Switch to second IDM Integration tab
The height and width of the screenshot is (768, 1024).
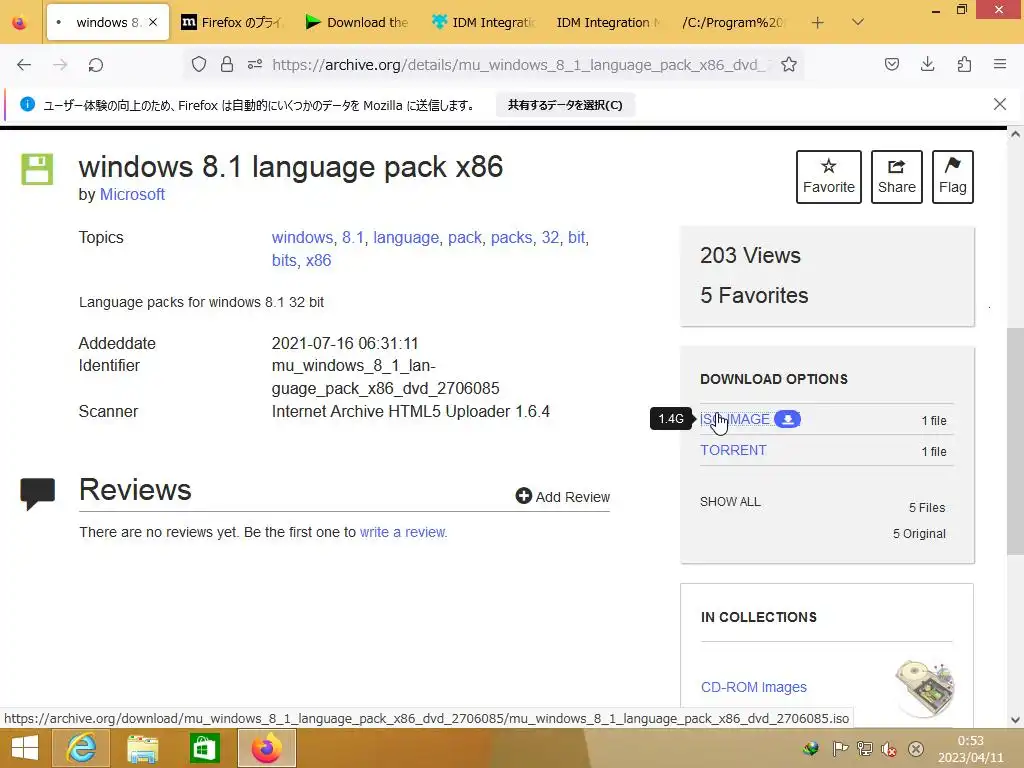pyautogui.click(x=609, y=23)
